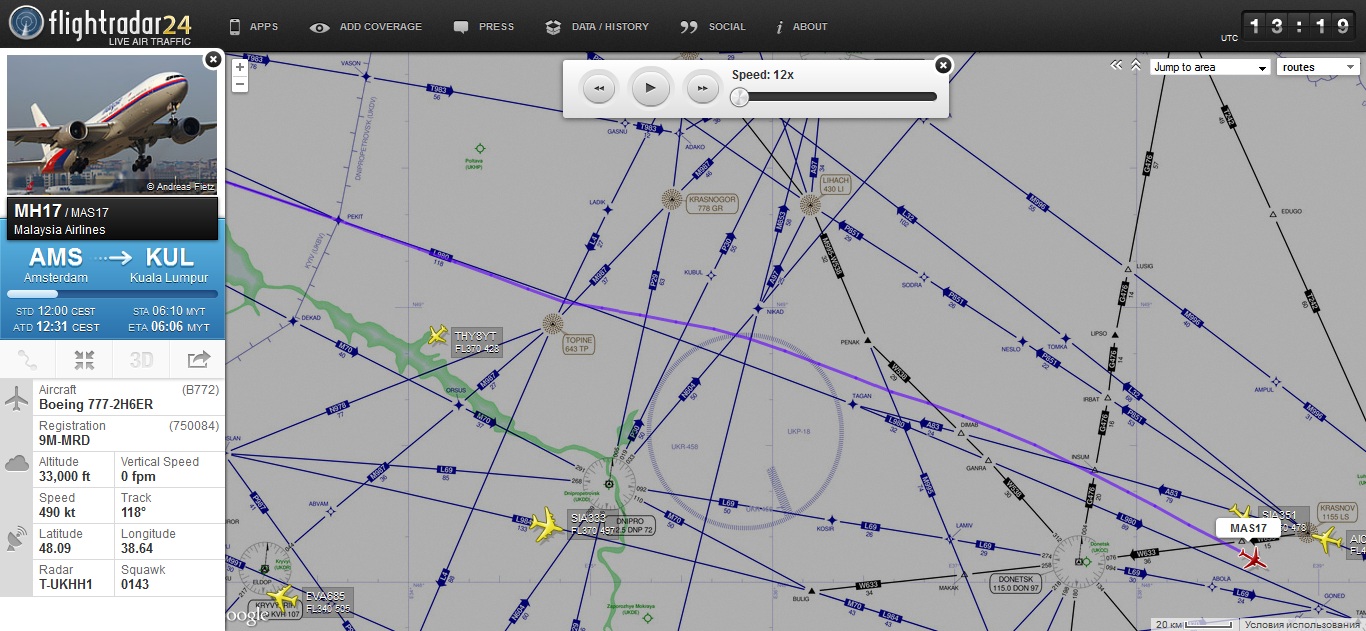
Task: Zoom in on the map
Action: click(x=240, y=67)
